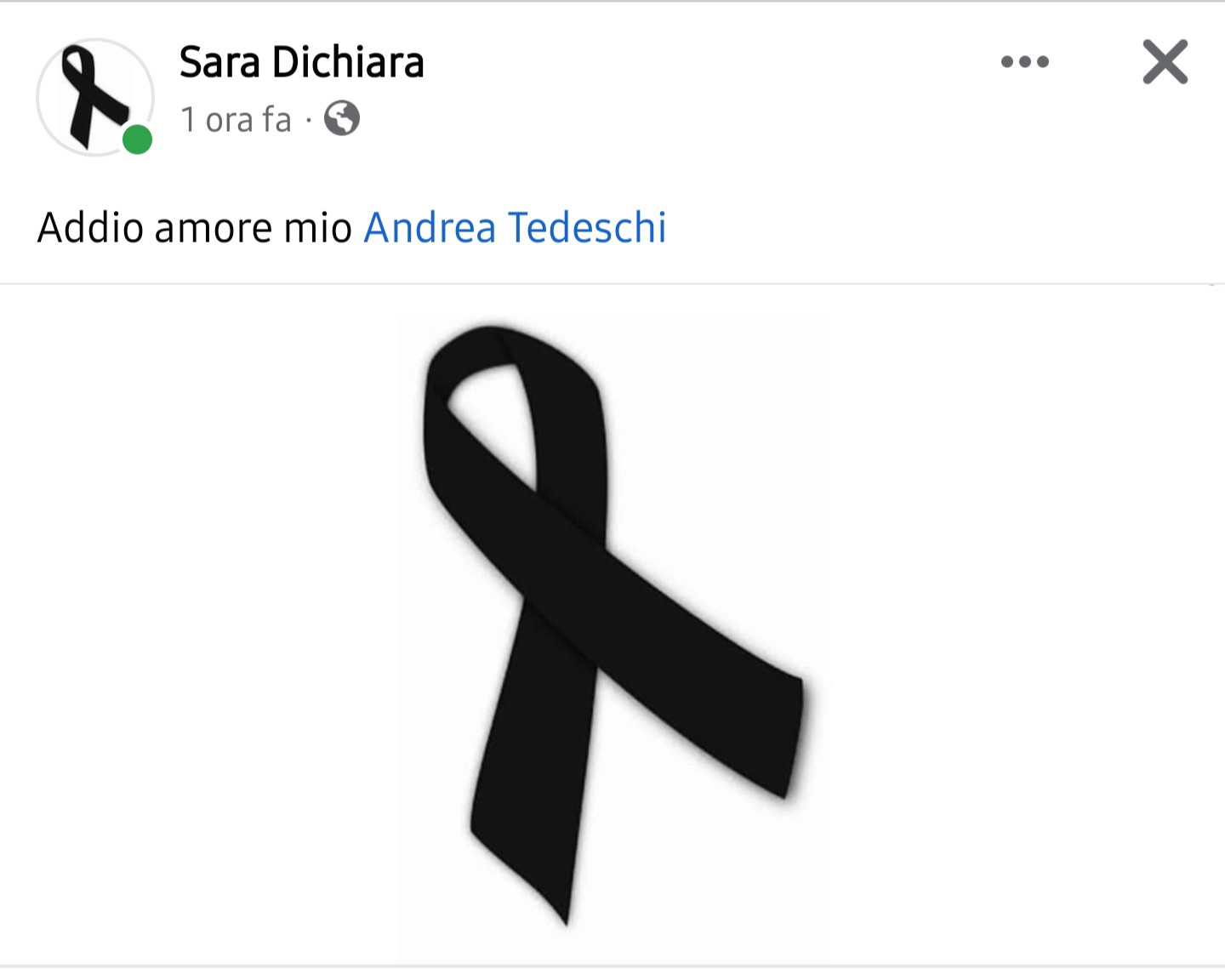This screenshot has width=1225, height=980.
Task: Click the white margin left of the ribbon photo
Action: pos(198,626)
